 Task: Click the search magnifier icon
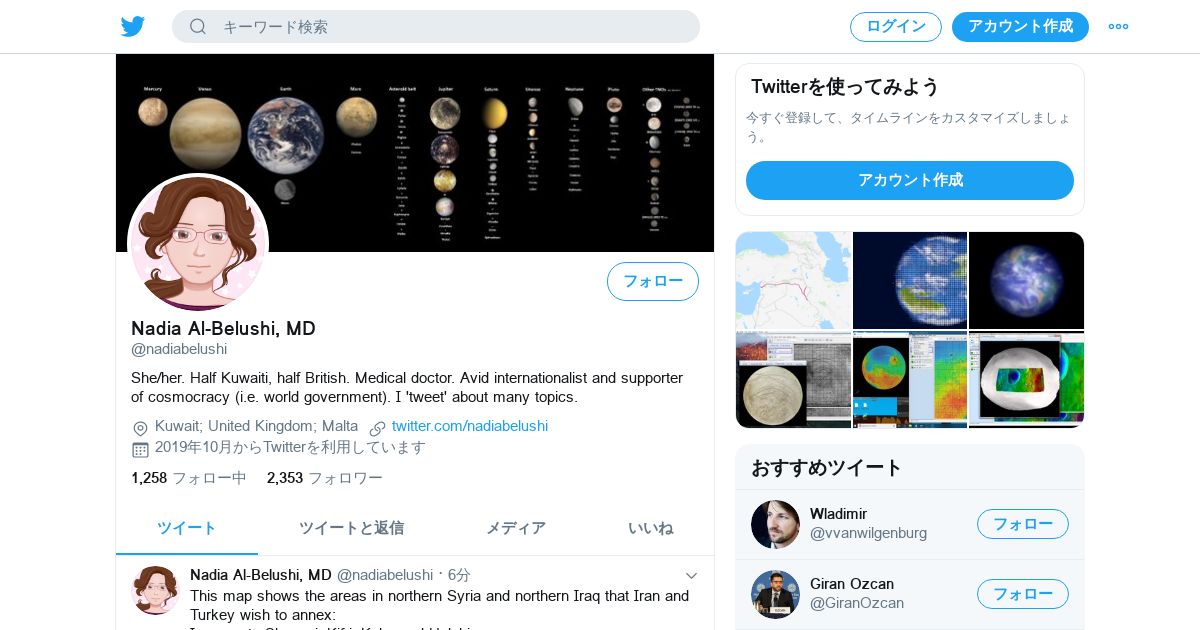click(198, 26)
